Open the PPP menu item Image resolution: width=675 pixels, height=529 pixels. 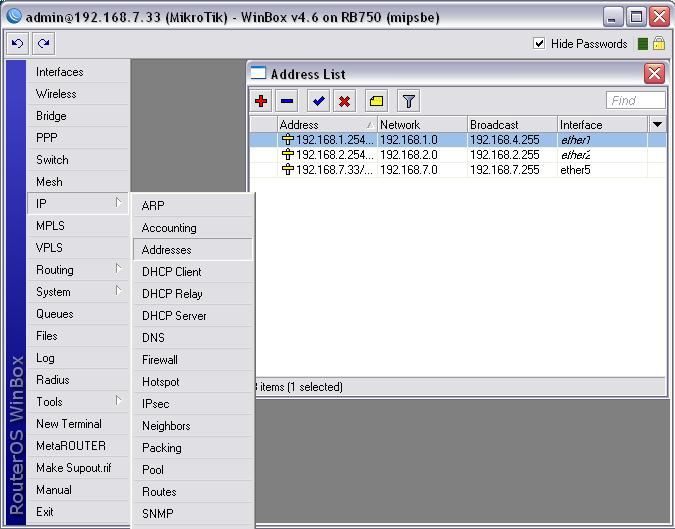pyautogui.click(x=78, y=138)
